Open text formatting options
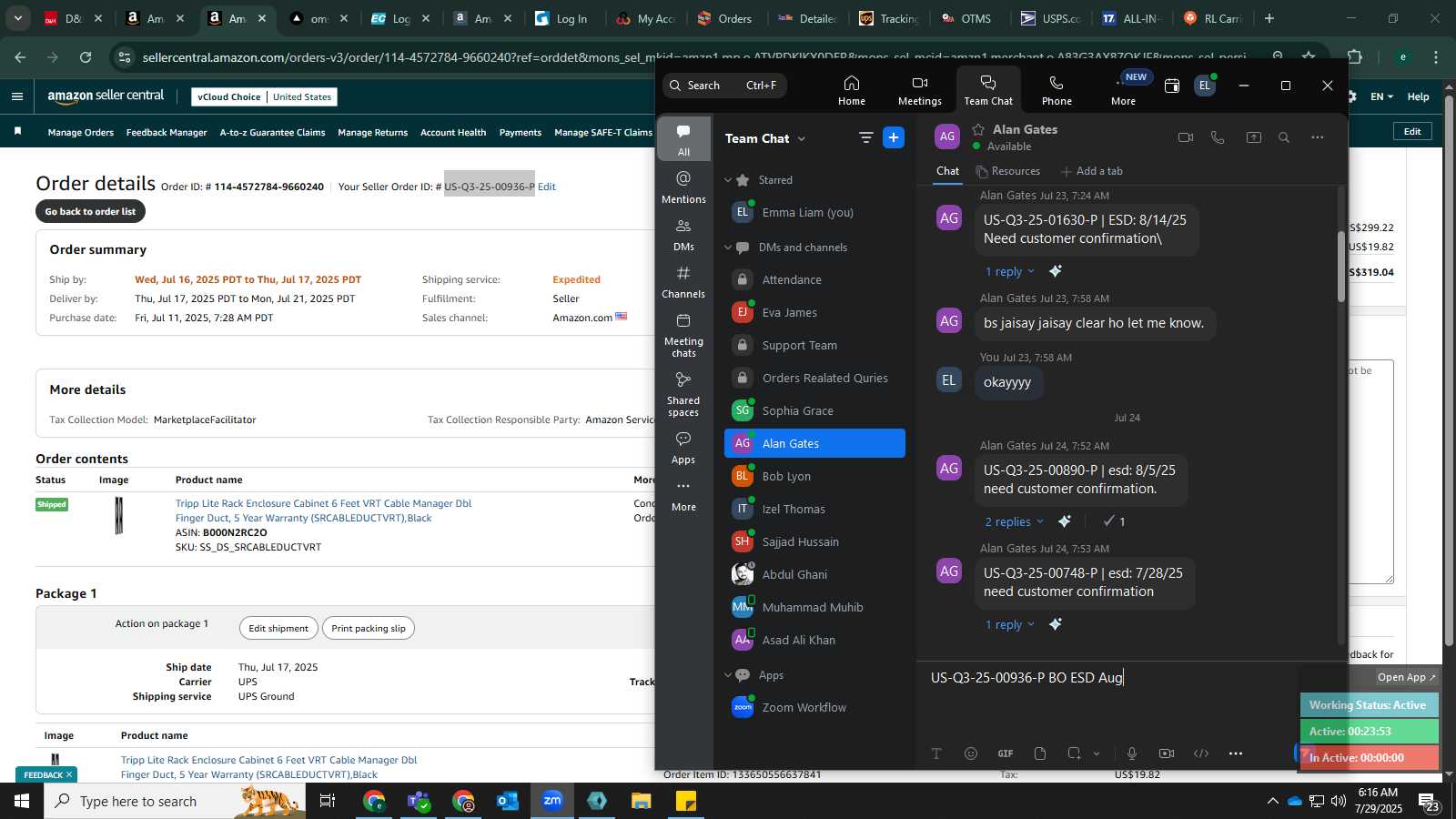This screenshot has width=1456, height=819. point(936,753)
